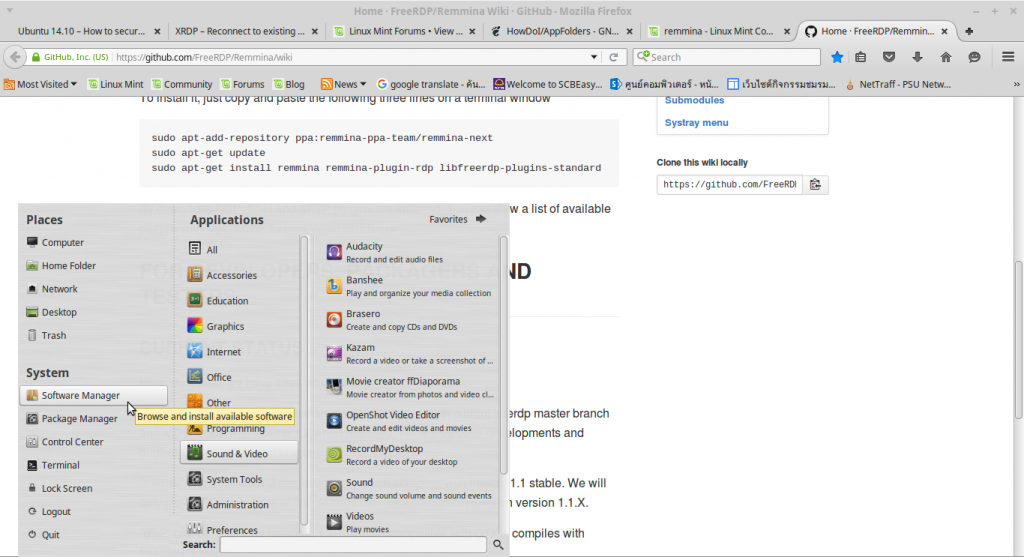The width and height of the screenshot is (1024, 557).
Task: Launch Banshee media player
Action: click(x=408, y=286)
